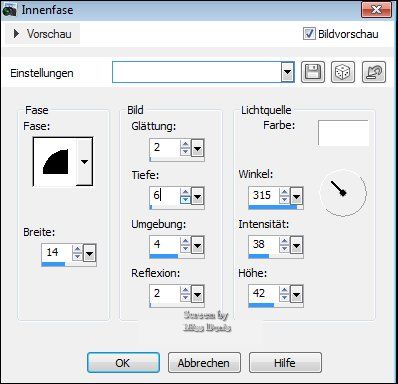
Task: Click the Tiefe spinner arrows
Action: (x=185, y=196)
